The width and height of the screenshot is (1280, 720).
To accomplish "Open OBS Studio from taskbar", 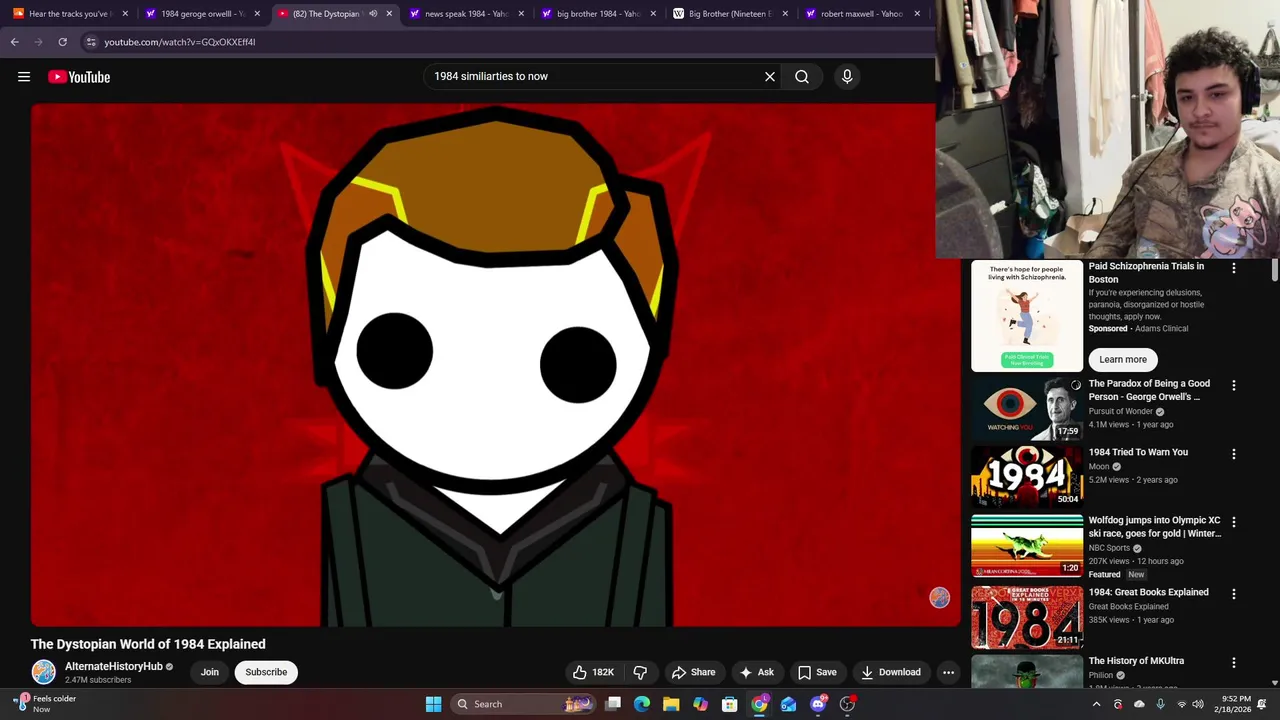I will point(847,704).
